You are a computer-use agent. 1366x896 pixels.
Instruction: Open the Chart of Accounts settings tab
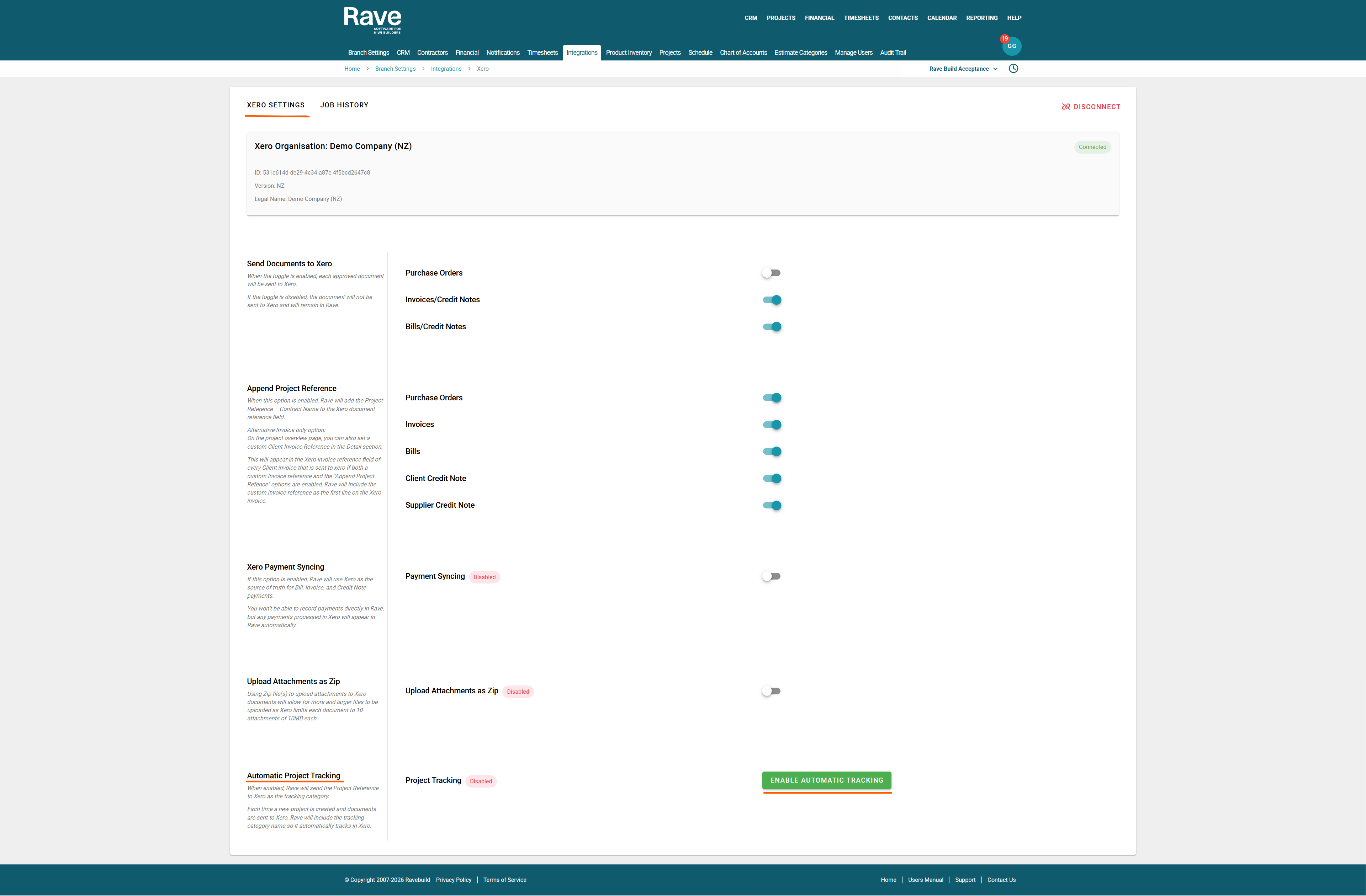(x=743, y=53)
